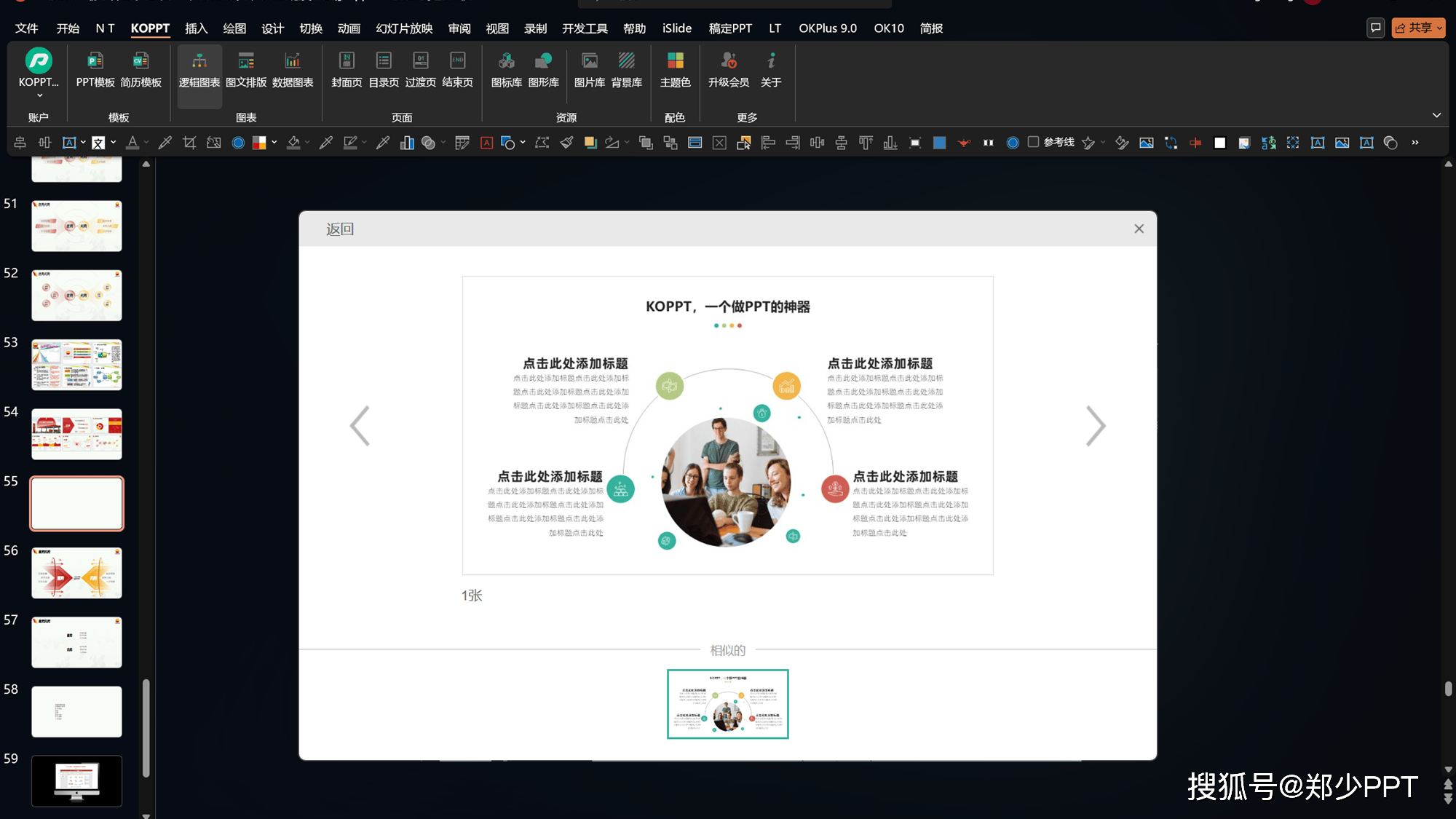Open the 背景库 background library

627,70
